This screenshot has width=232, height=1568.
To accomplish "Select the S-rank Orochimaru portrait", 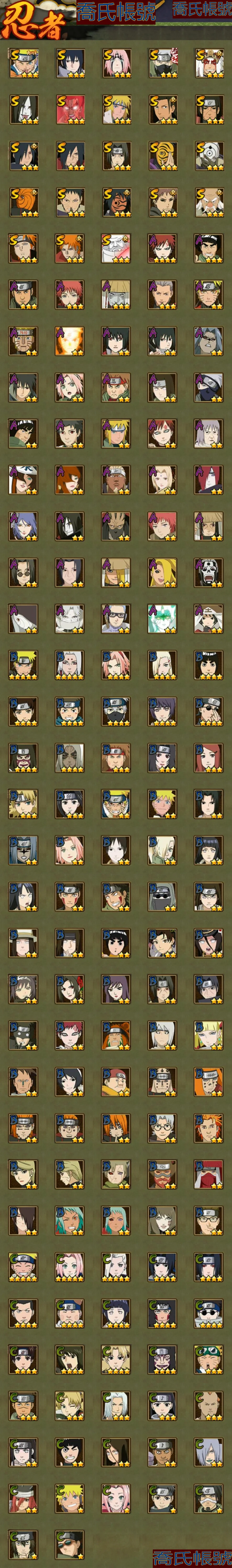I will click(23, 110).
